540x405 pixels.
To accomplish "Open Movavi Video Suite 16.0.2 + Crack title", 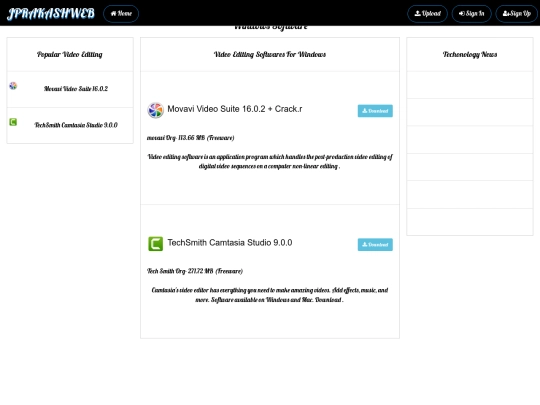I will [235, 109].
